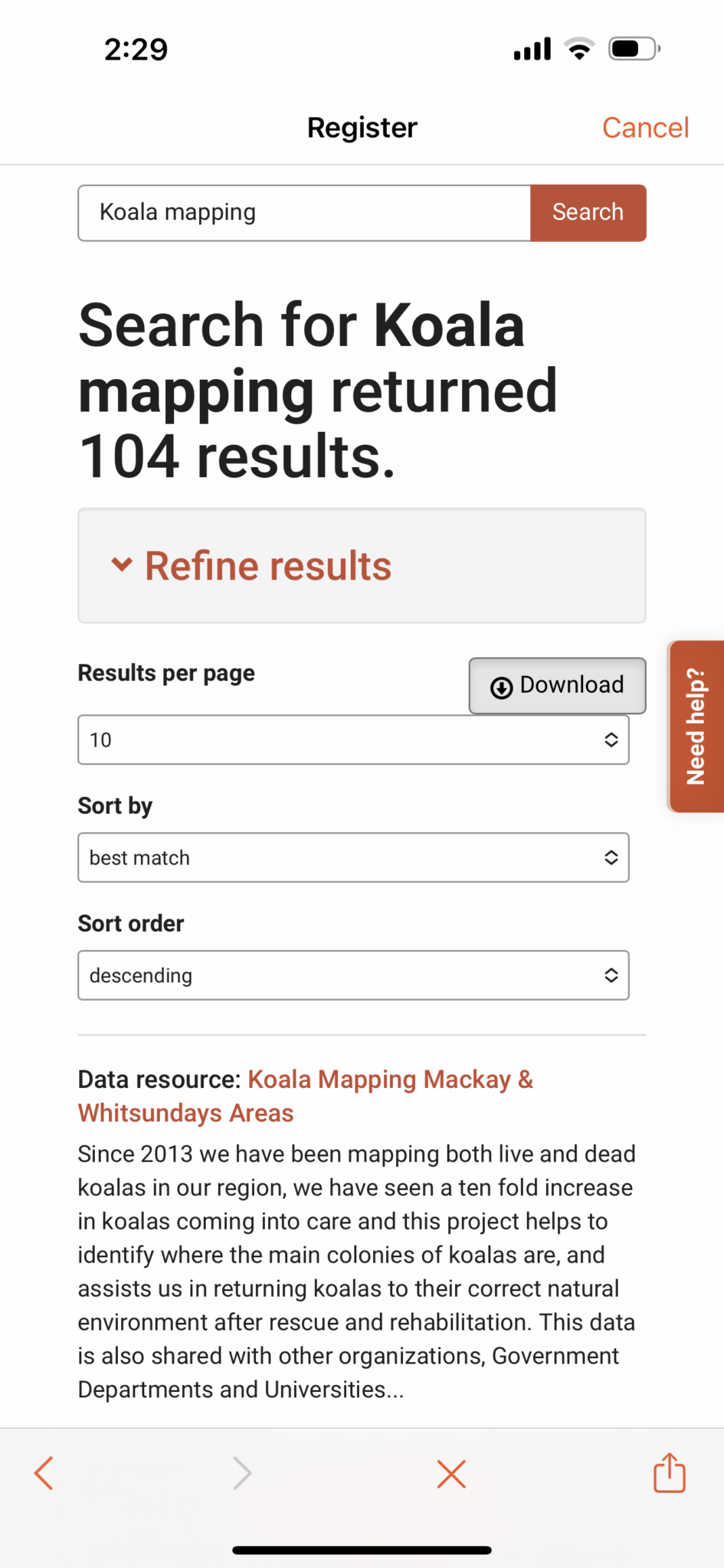
Task: Open the share sheet icon
Action: point(669,1472)
